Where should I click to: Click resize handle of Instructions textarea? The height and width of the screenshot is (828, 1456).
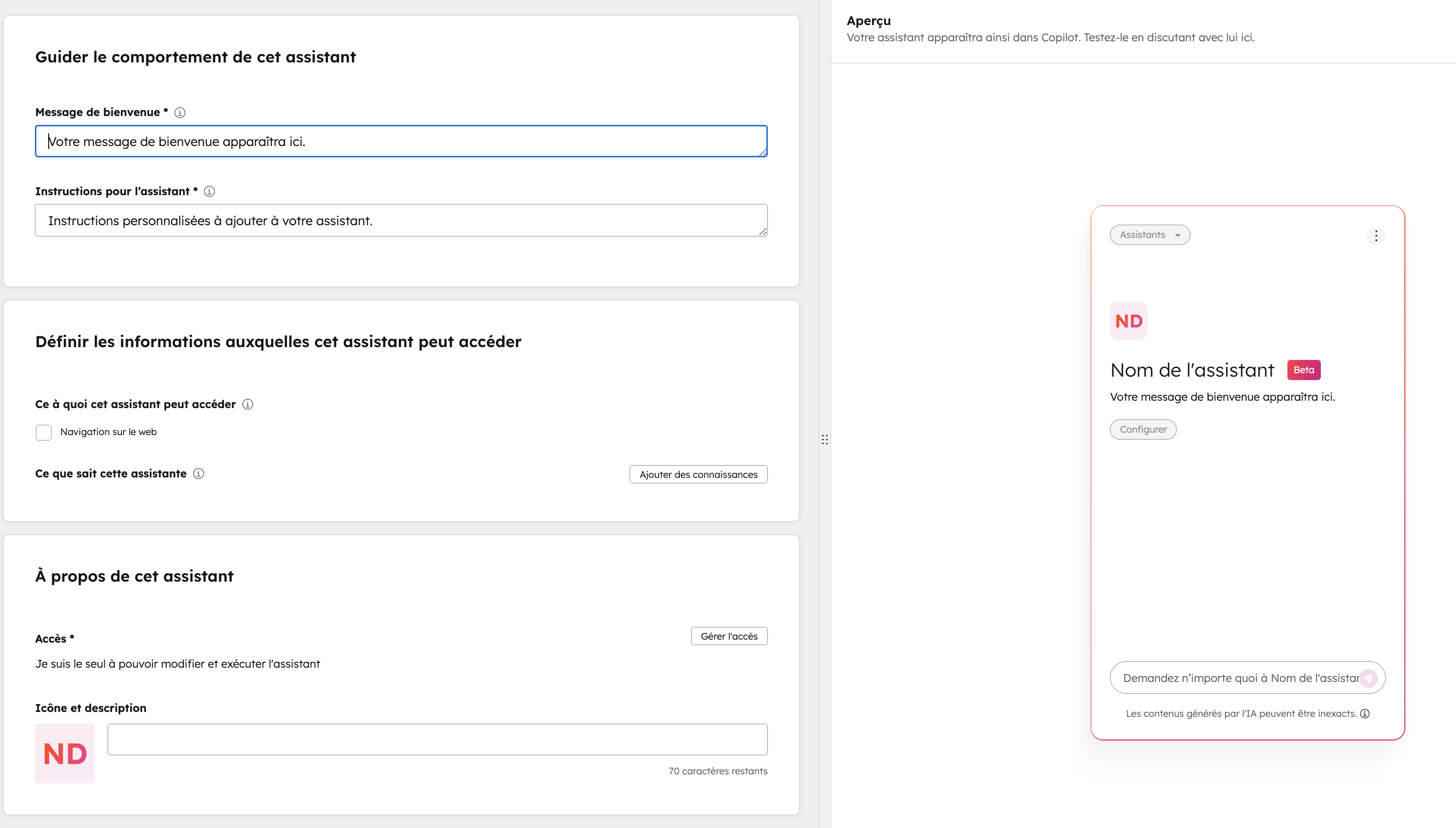click(763, 232)
